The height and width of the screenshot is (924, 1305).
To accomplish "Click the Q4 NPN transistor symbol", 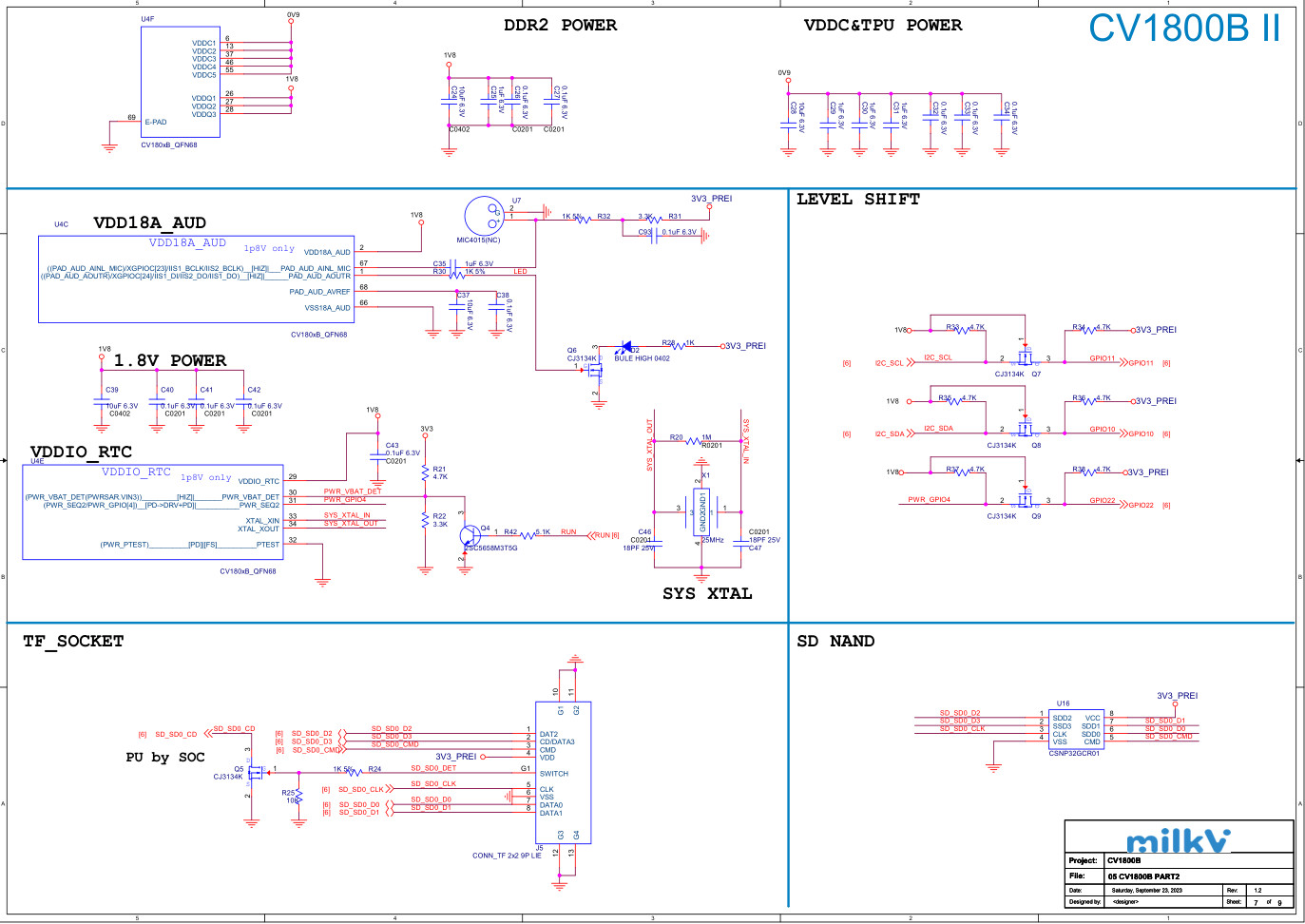I will coord(470,536).
